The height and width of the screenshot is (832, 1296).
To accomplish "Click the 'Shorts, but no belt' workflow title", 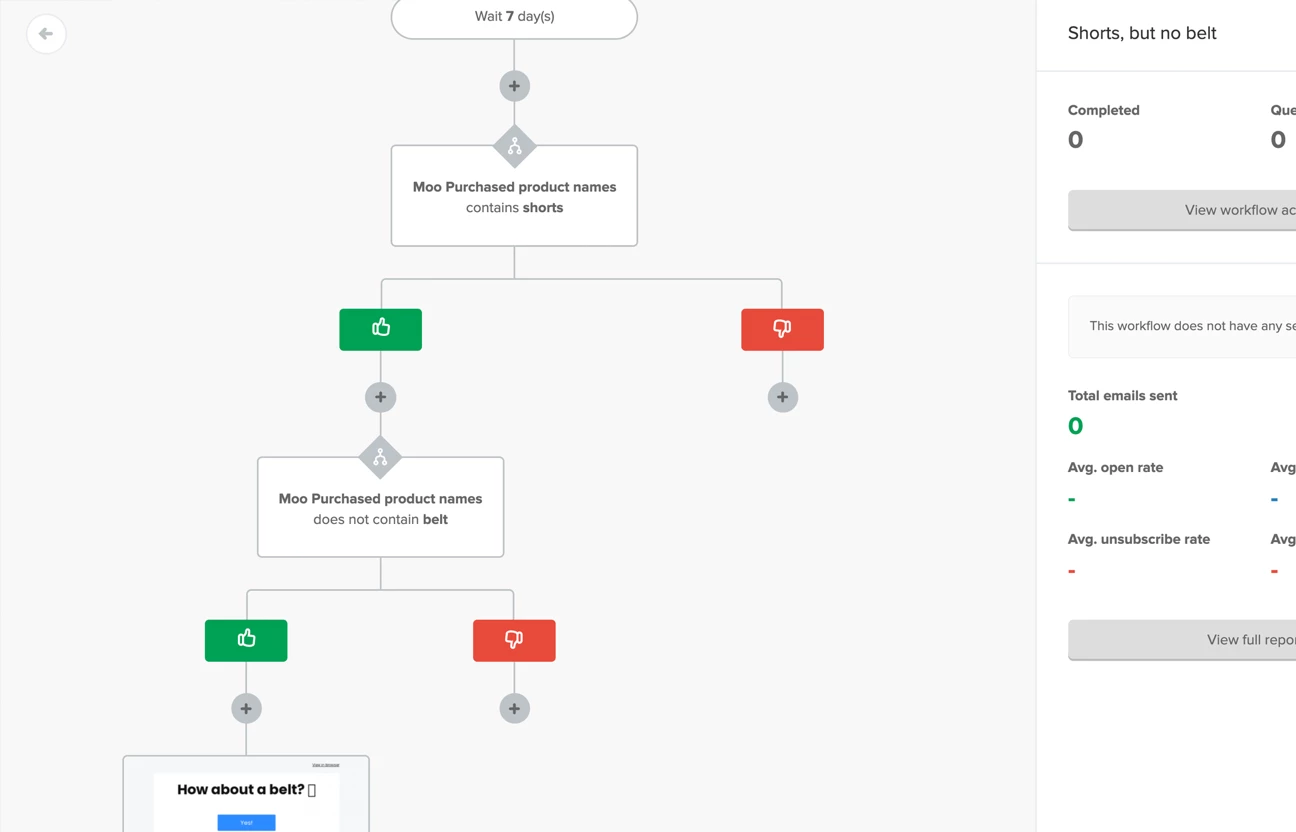I will tap(1142, 33).
